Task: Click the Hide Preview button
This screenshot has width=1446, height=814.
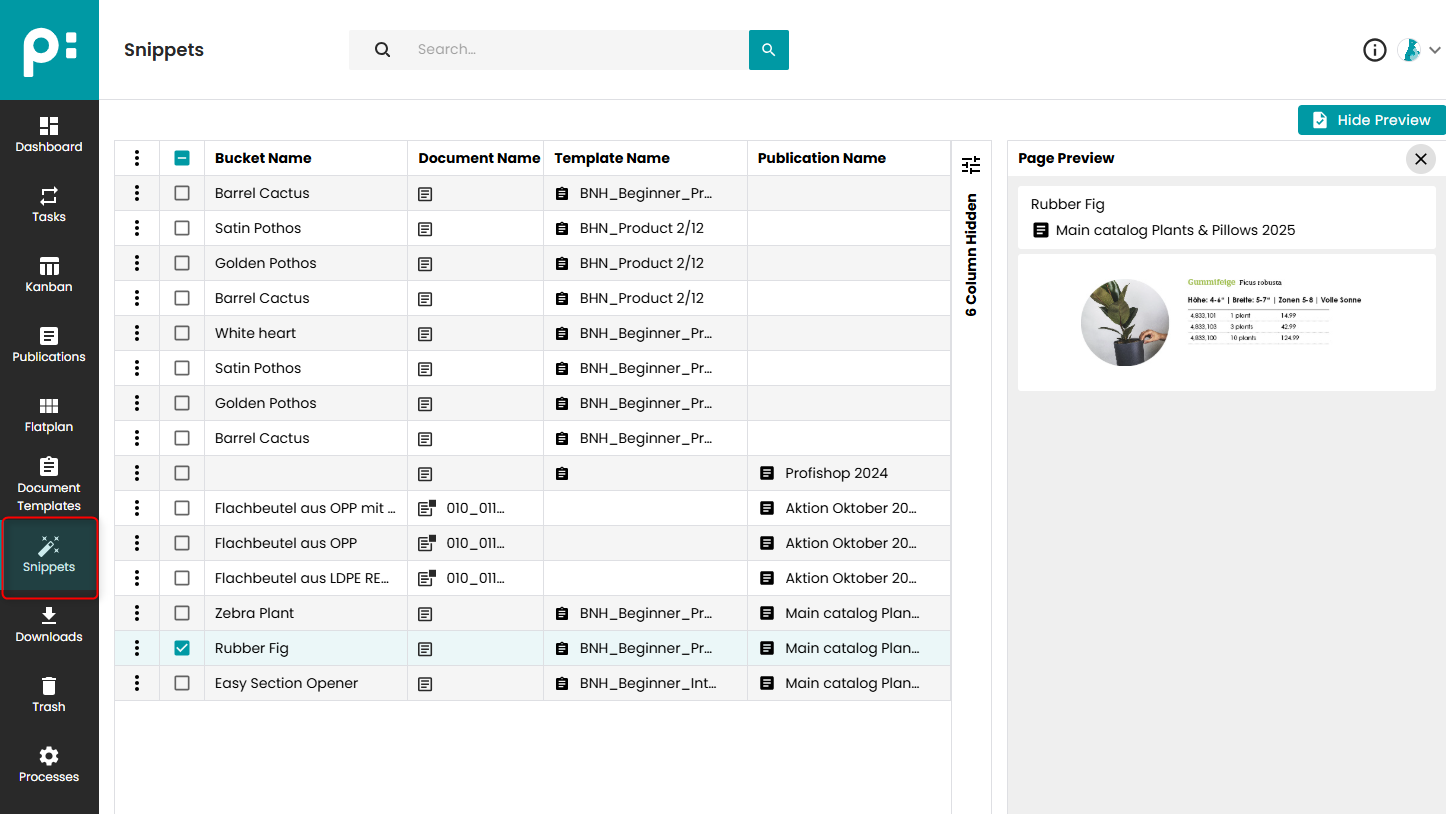Action: pyautogui.click(x=1371, y=119)
